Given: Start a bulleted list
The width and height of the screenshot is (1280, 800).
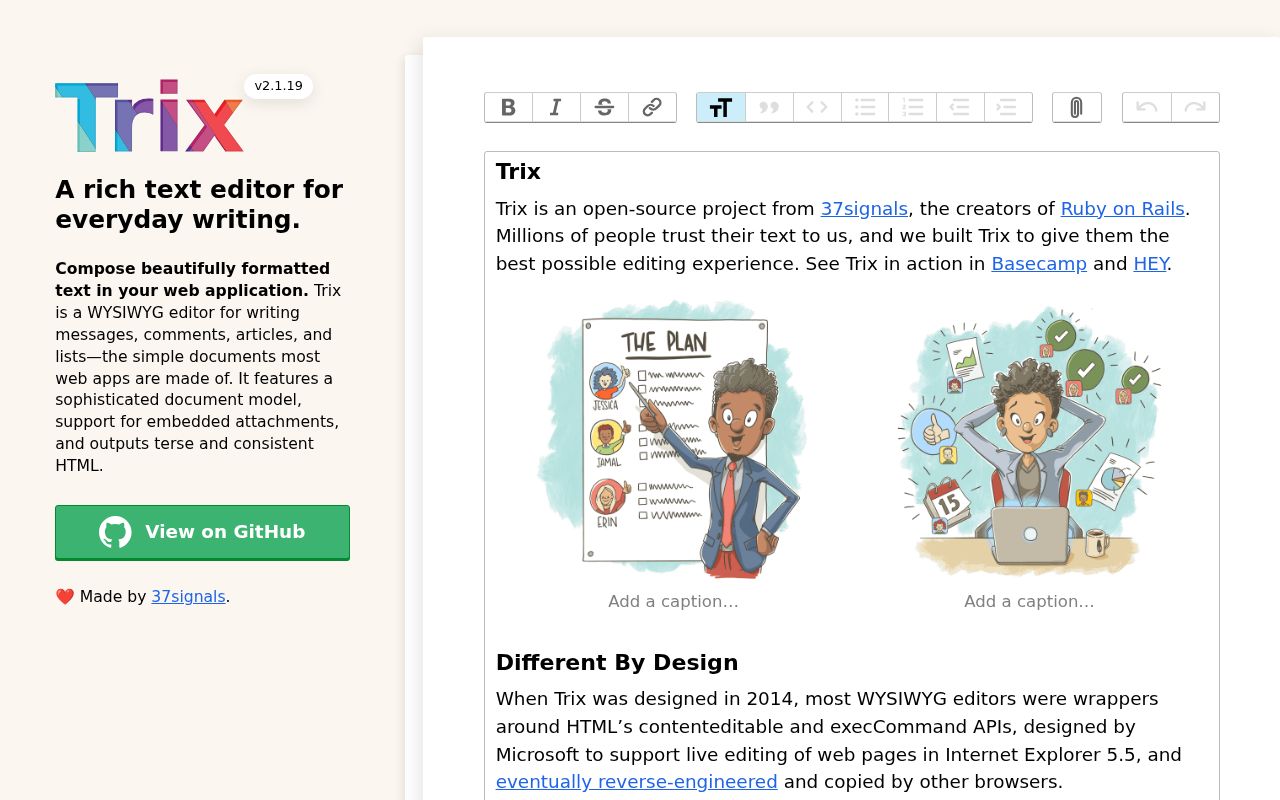Looking at the screenshot, I should [x=865, y=107].
